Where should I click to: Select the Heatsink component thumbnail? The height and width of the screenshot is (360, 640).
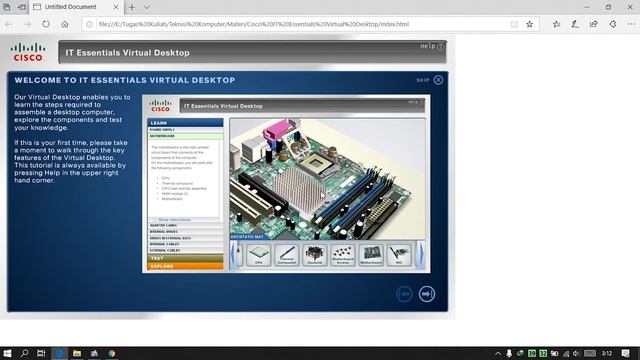coord(315,255)
